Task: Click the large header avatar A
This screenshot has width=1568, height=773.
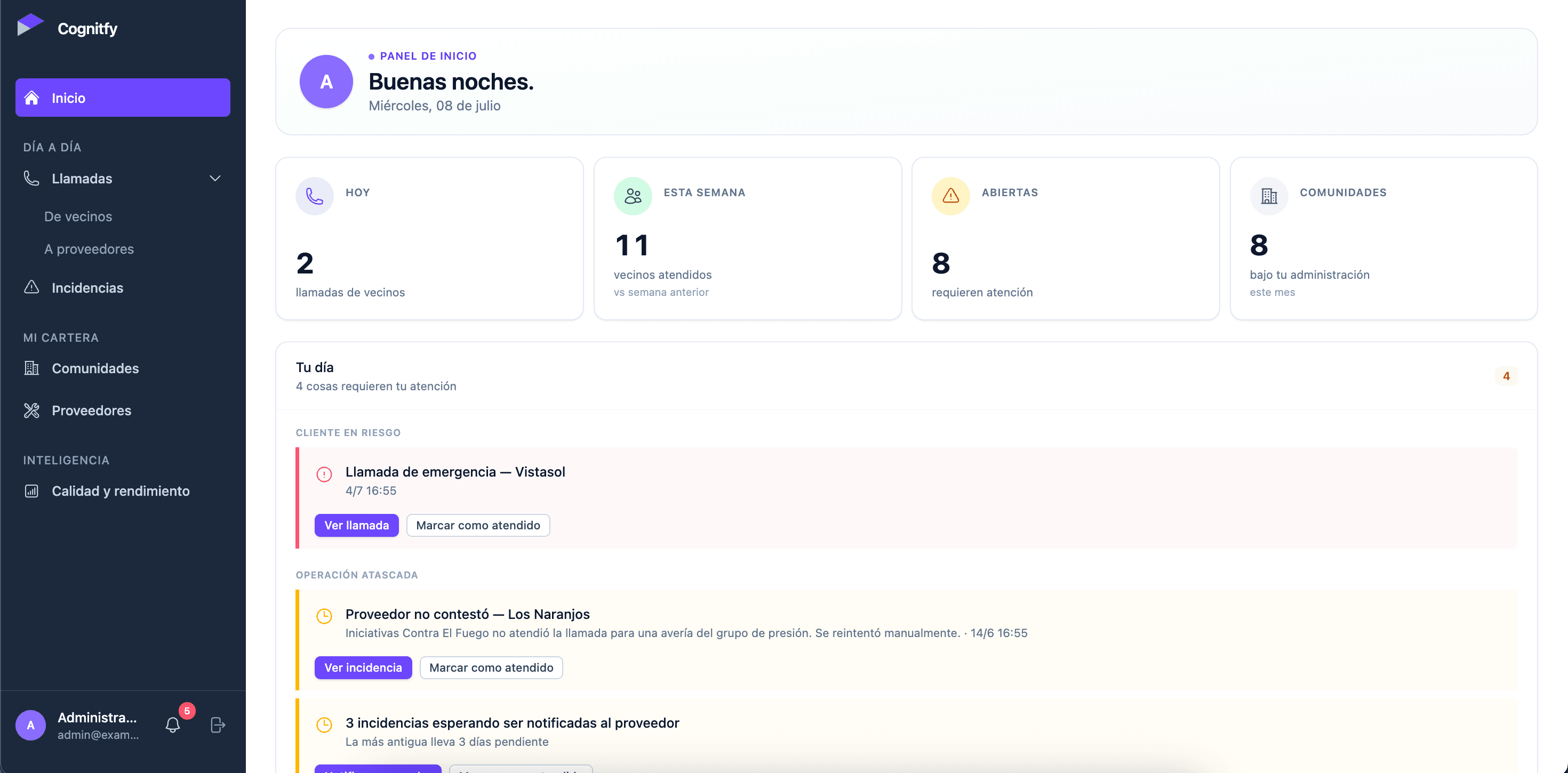Action: click(326, 82)
